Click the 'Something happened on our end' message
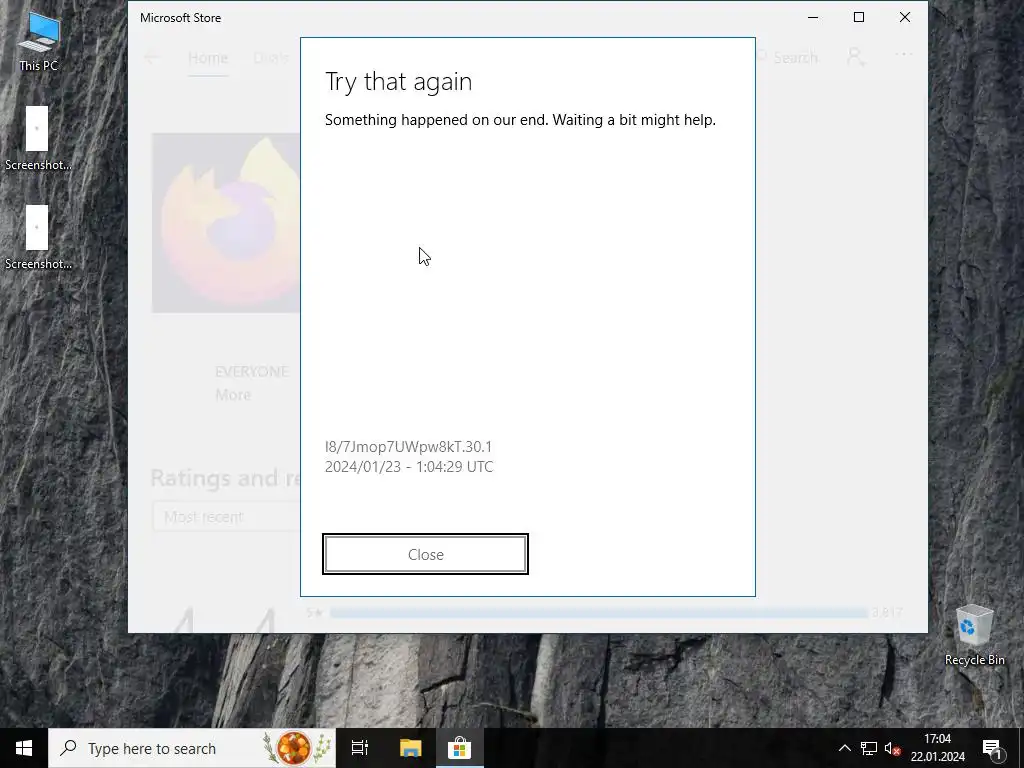This screenshot has width=1024, height=768. 520,120
